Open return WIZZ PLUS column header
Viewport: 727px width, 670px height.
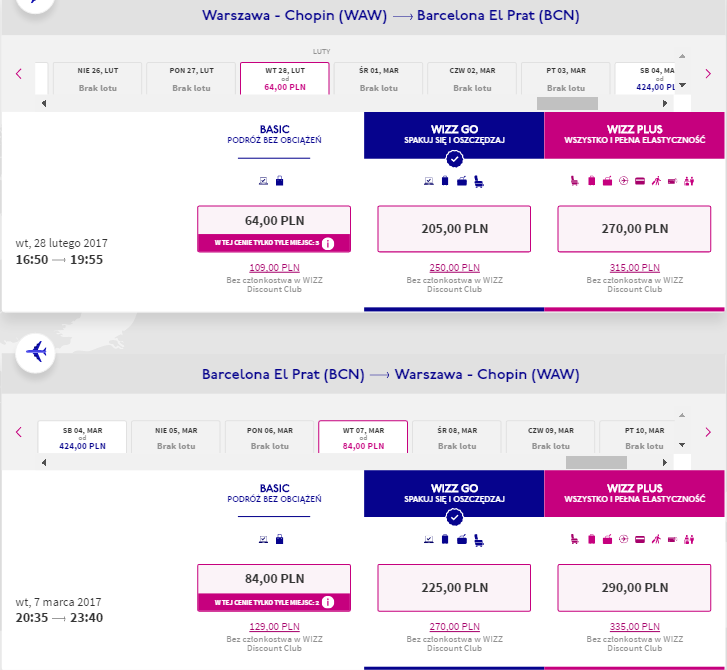pos(634,494)
